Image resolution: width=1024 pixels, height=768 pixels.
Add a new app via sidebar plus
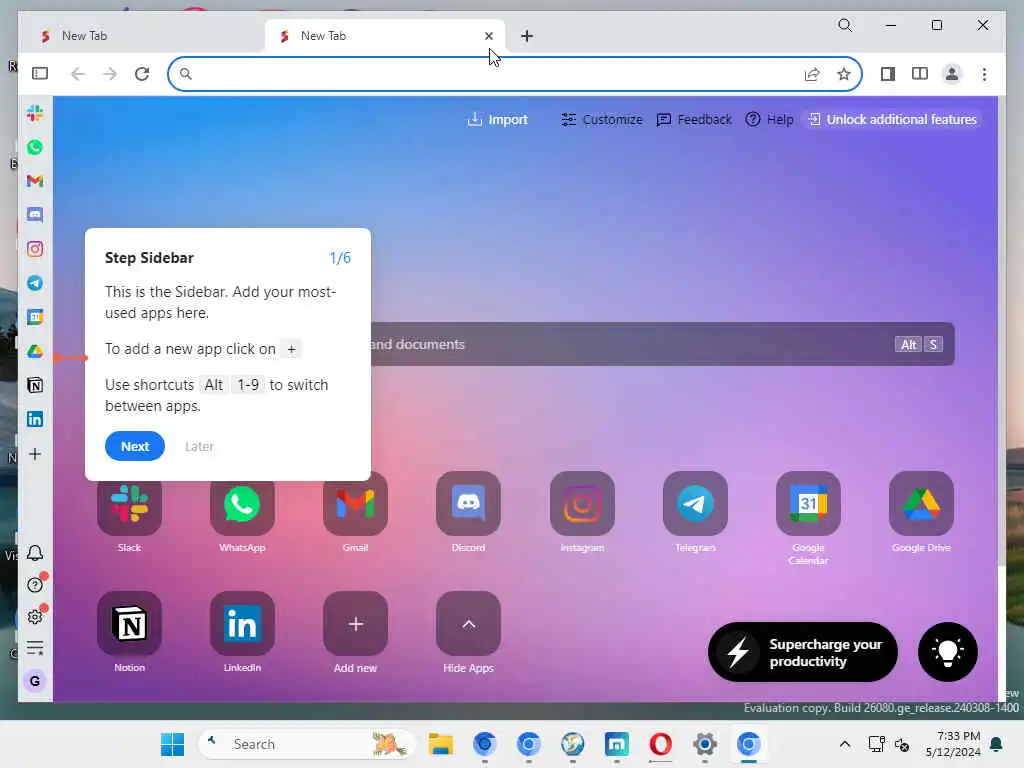point(35,454)
